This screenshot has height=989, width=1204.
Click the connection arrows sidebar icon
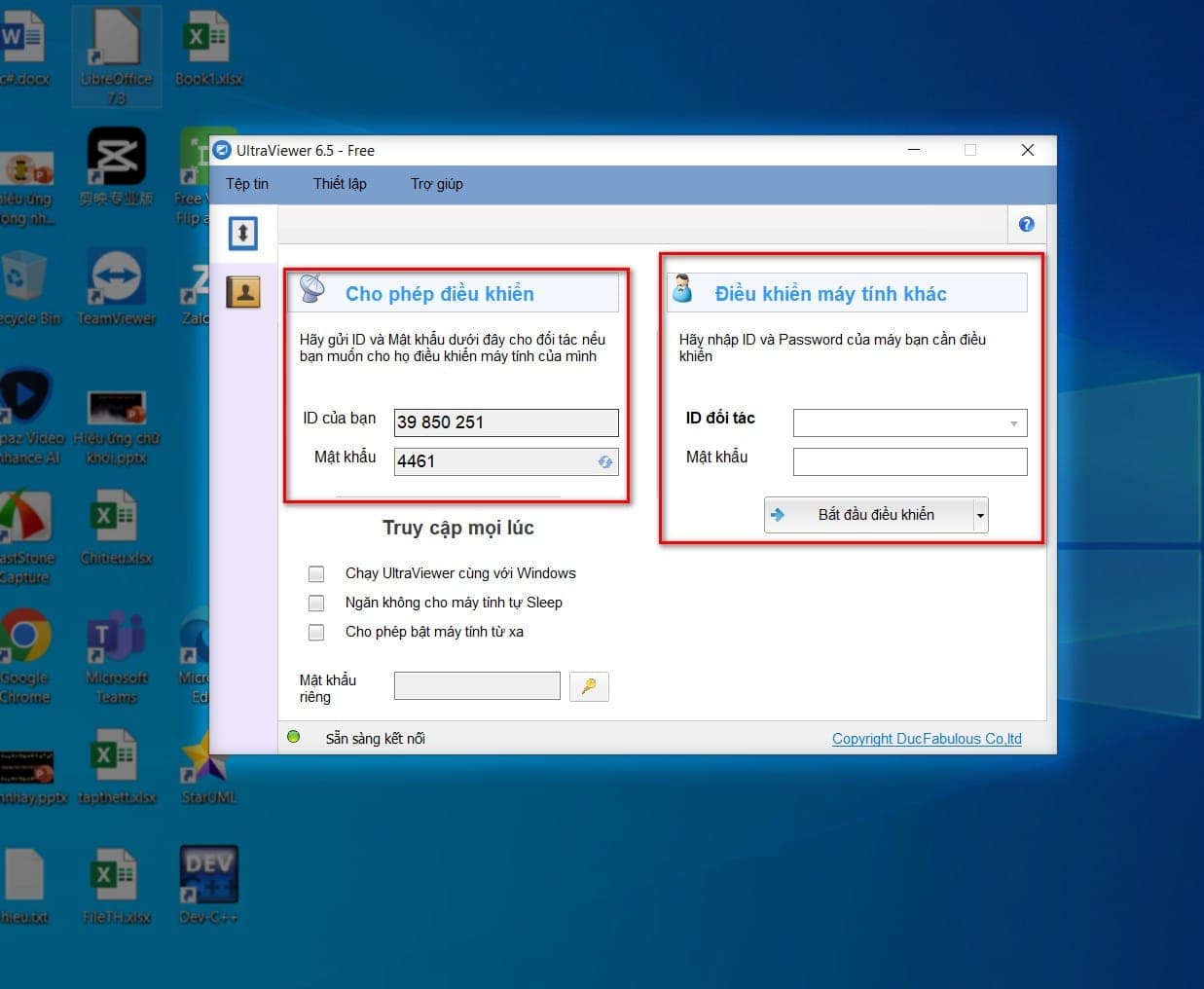click(x=243, y=234)
